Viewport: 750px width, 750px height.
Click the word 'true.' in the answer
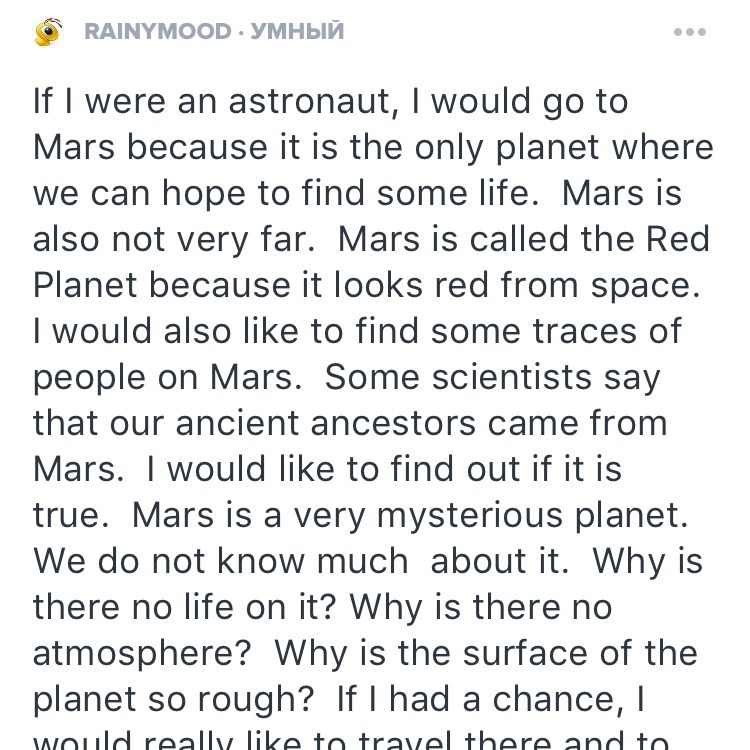[71, 515]
